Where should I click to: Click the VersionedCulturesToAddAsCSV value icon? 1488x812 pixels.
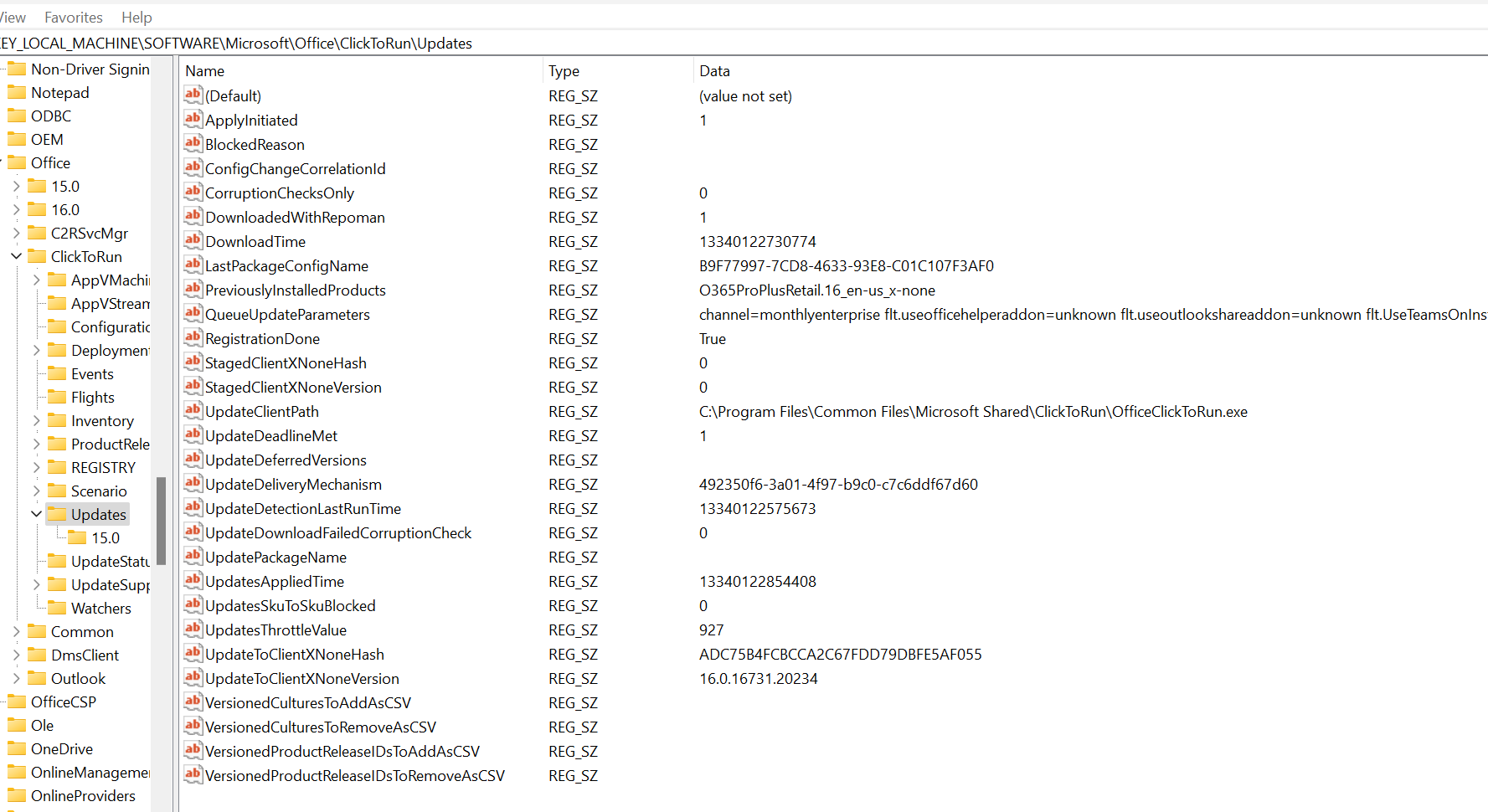(193, 702)
